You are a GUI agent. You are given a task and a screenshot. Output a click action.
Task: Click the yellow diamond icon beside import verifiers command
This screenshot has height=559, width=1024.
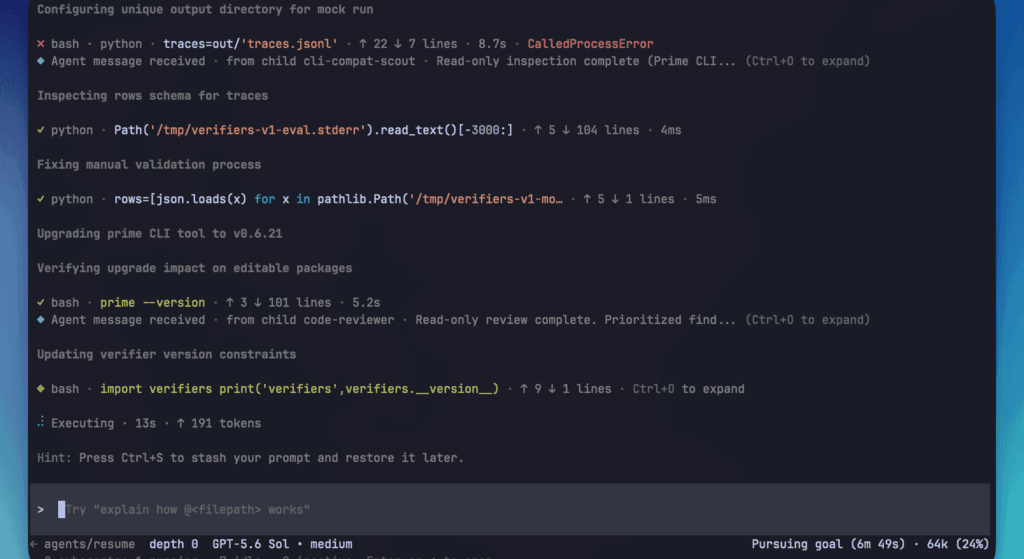40,389
